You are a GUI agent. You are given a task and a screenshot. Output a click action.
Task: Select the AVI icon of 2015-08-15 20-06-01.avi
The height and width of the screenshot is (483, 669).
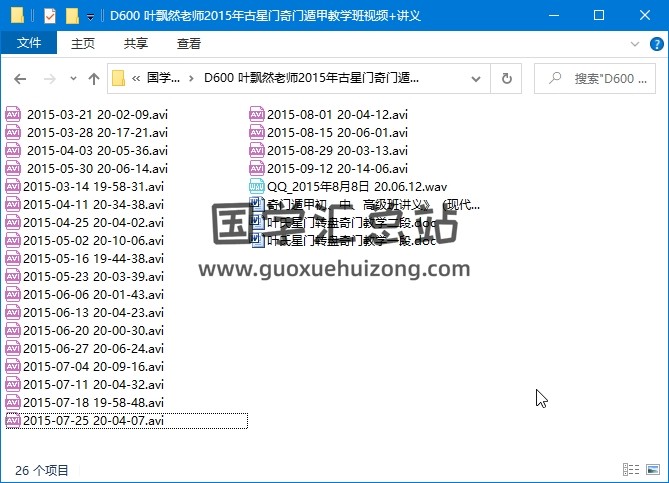(256, 132)
